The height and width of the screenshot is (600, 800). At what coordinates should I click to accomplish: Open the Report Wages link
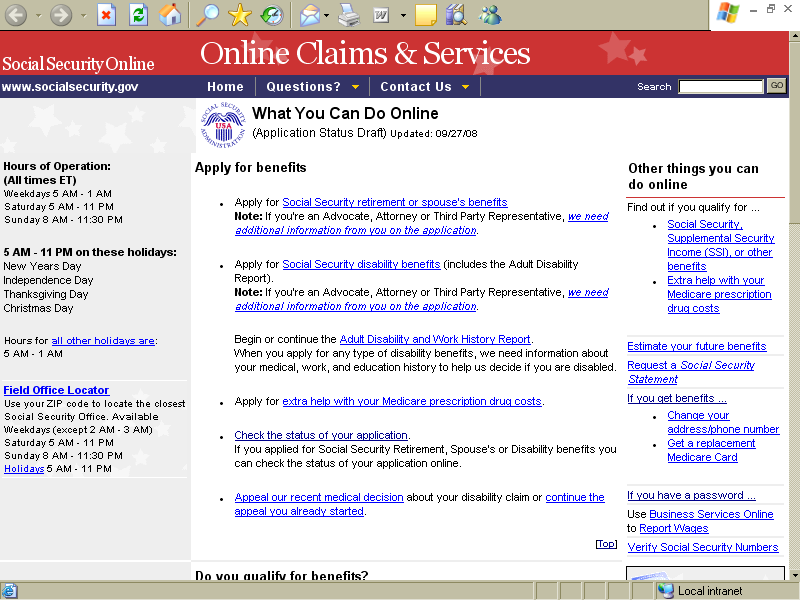[x=673, y=529]
